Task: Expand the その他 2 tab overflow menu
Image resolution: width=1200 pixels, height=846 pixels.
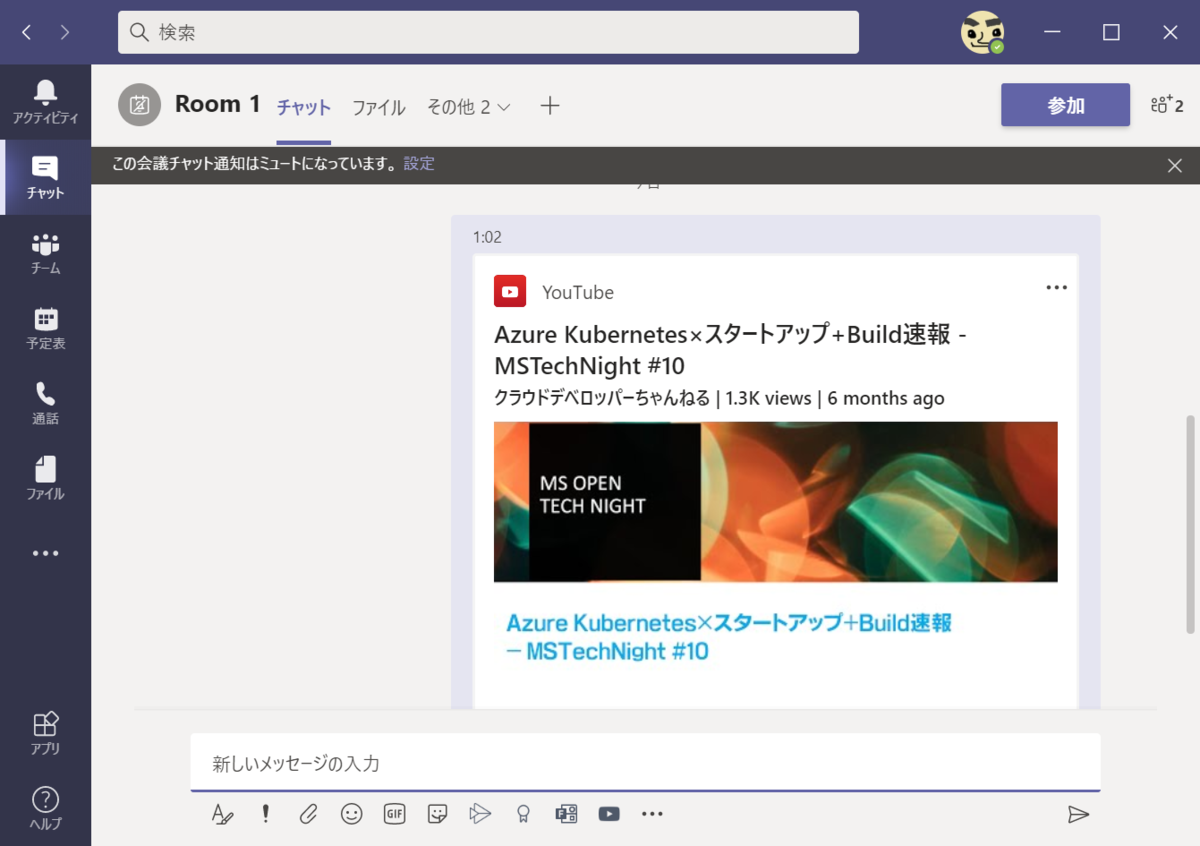Action: pos(468,107)
